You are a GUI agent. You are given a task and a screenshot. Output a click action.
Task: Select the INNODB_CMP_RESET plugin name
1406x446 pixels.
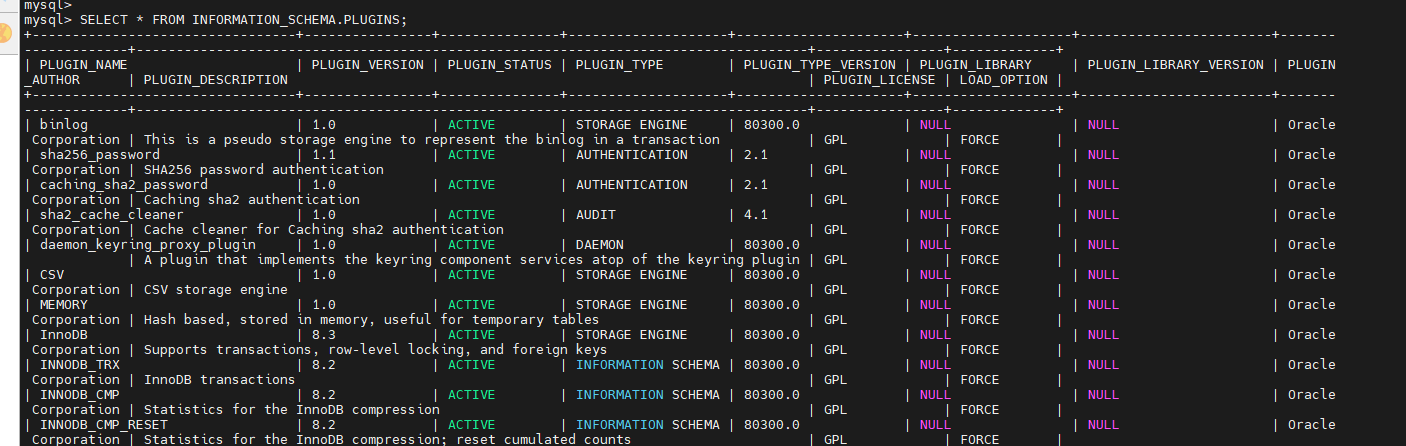click(104, 425)
